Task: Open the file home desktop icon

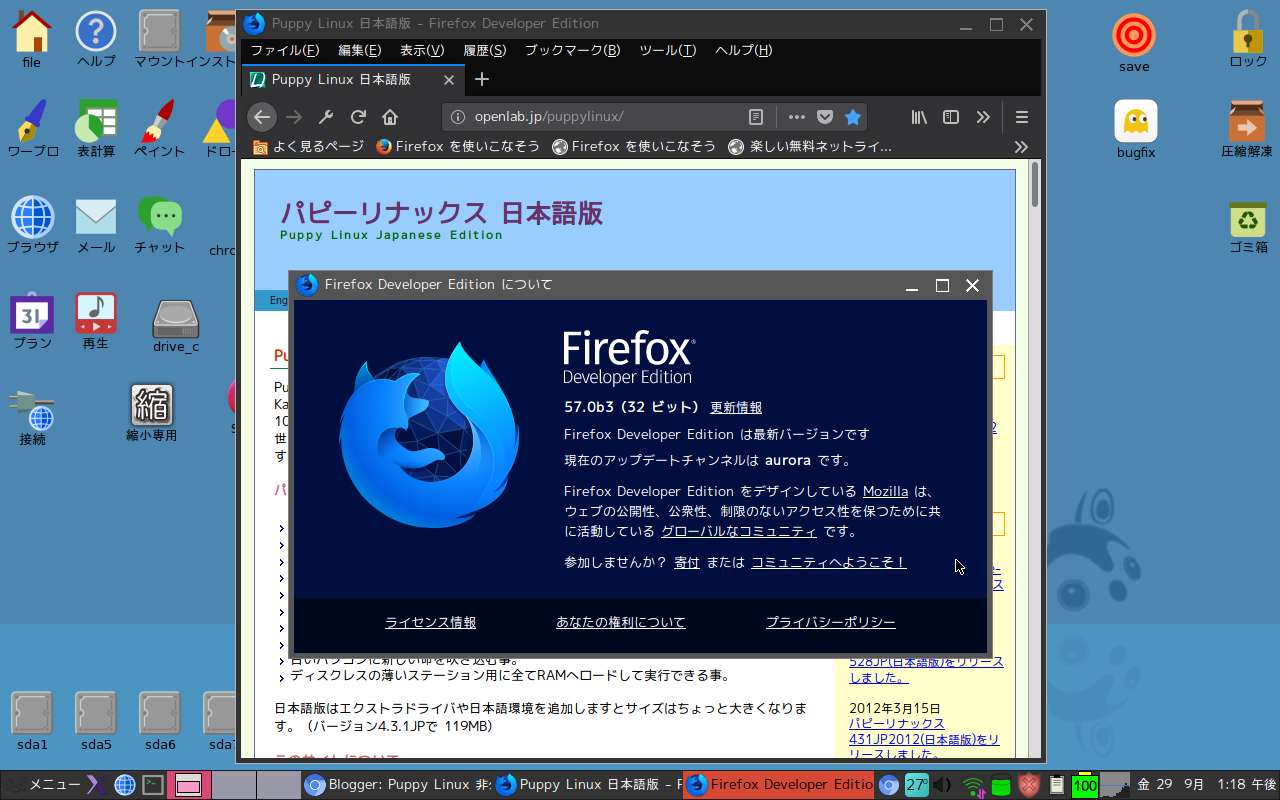Action: [32, 40]
